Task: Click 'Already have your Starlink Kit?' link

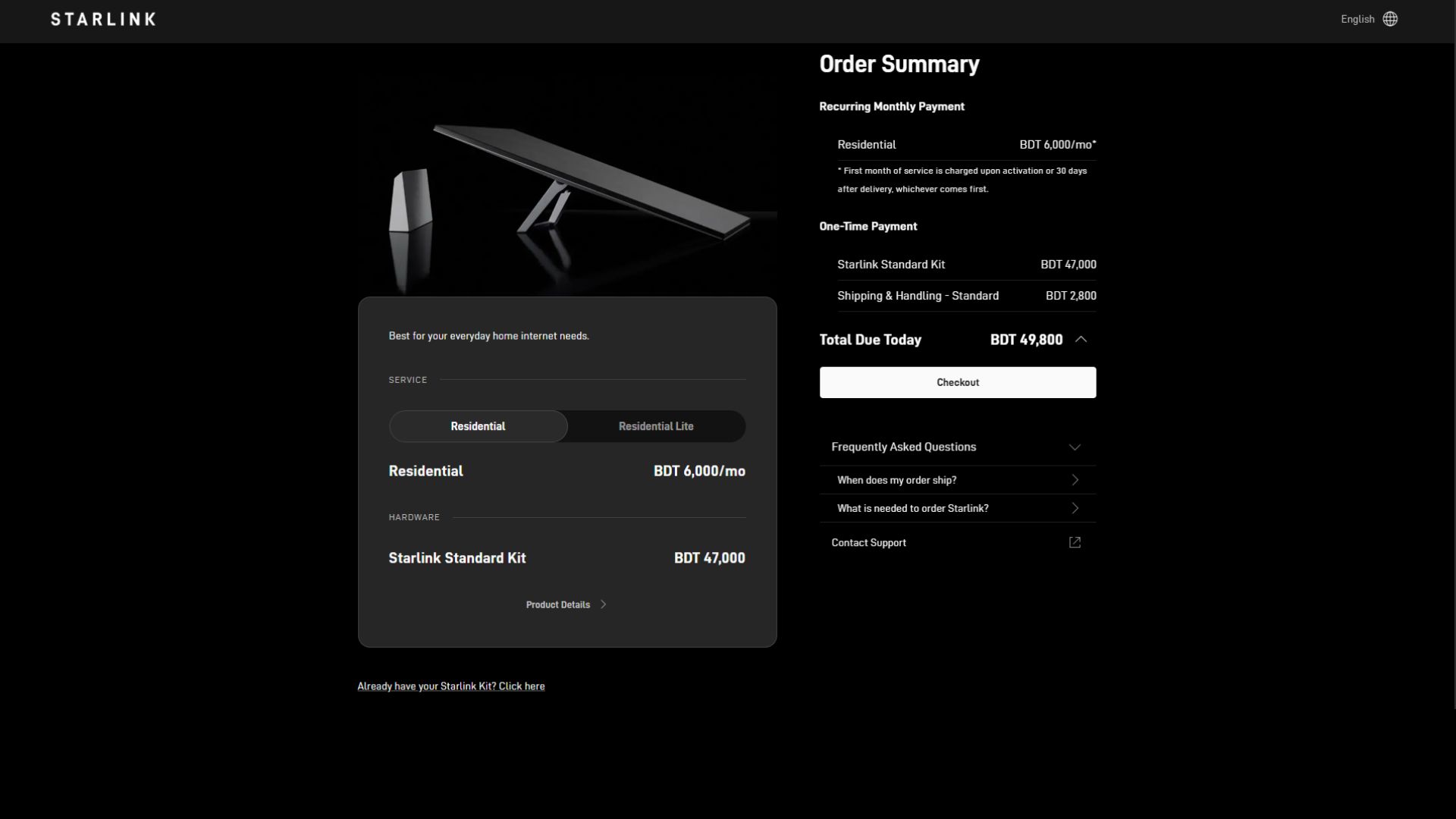Action: click(x=450, y=686)
